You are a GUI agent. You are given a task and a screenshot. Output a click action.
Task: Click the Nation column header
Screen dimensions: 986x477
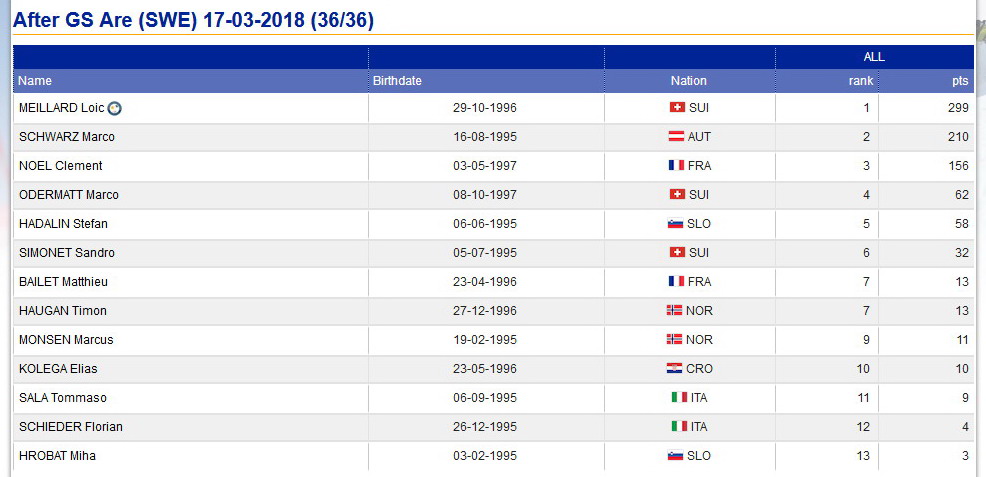pos(689,81)
